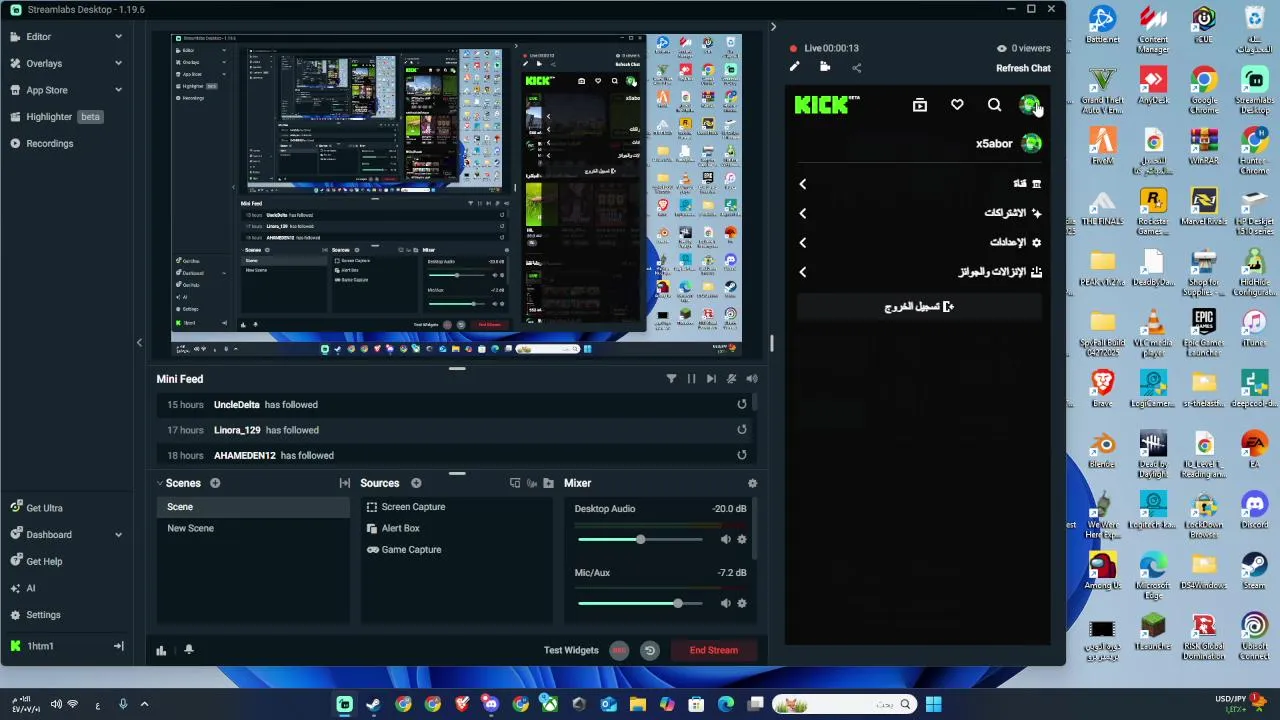Open Discord desktop shortcut
This screenshot has height=720, width=1280.
click(1254, 509)
